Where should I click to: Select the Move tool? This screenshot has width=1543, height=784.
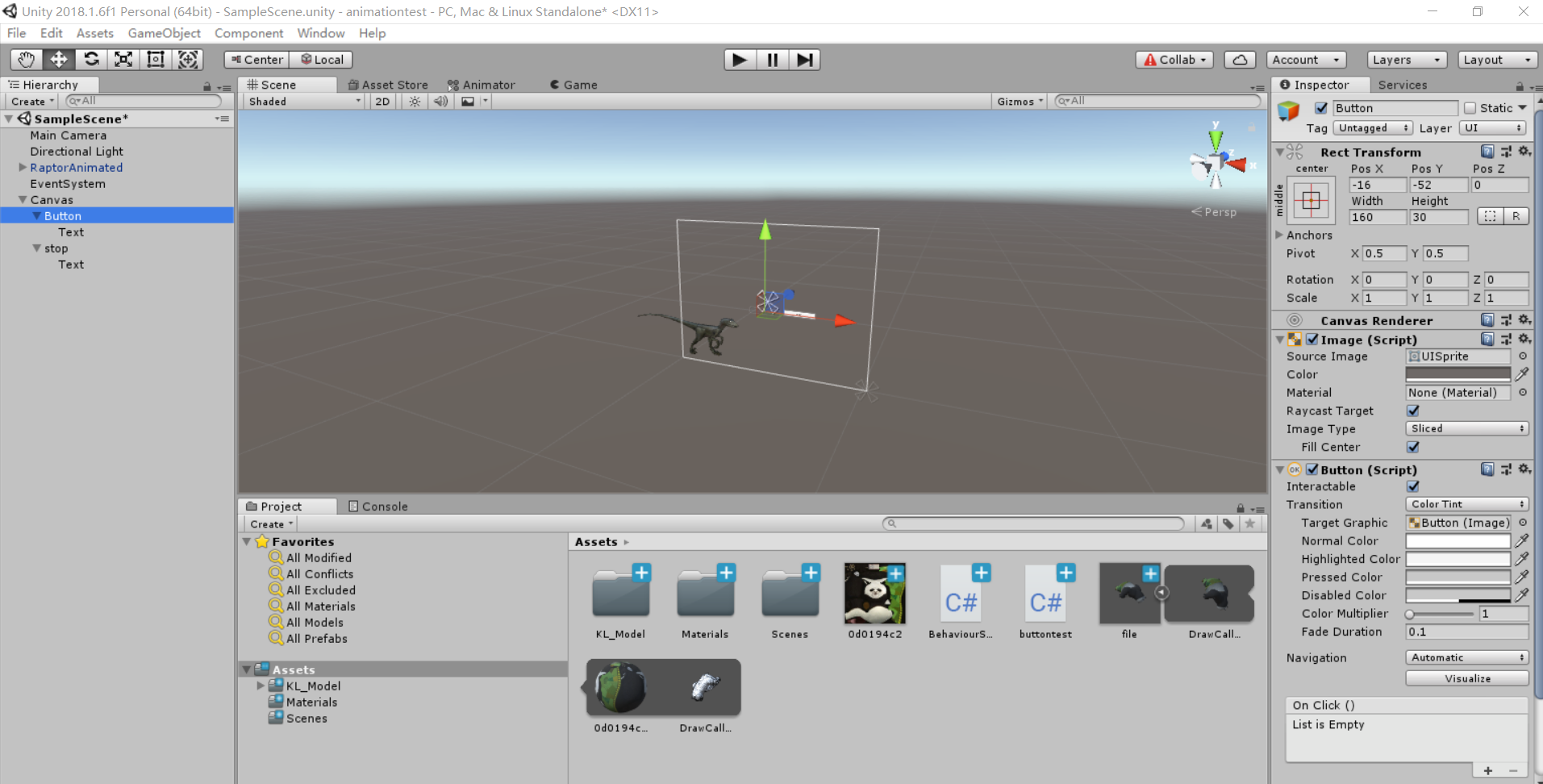(58, 59)
